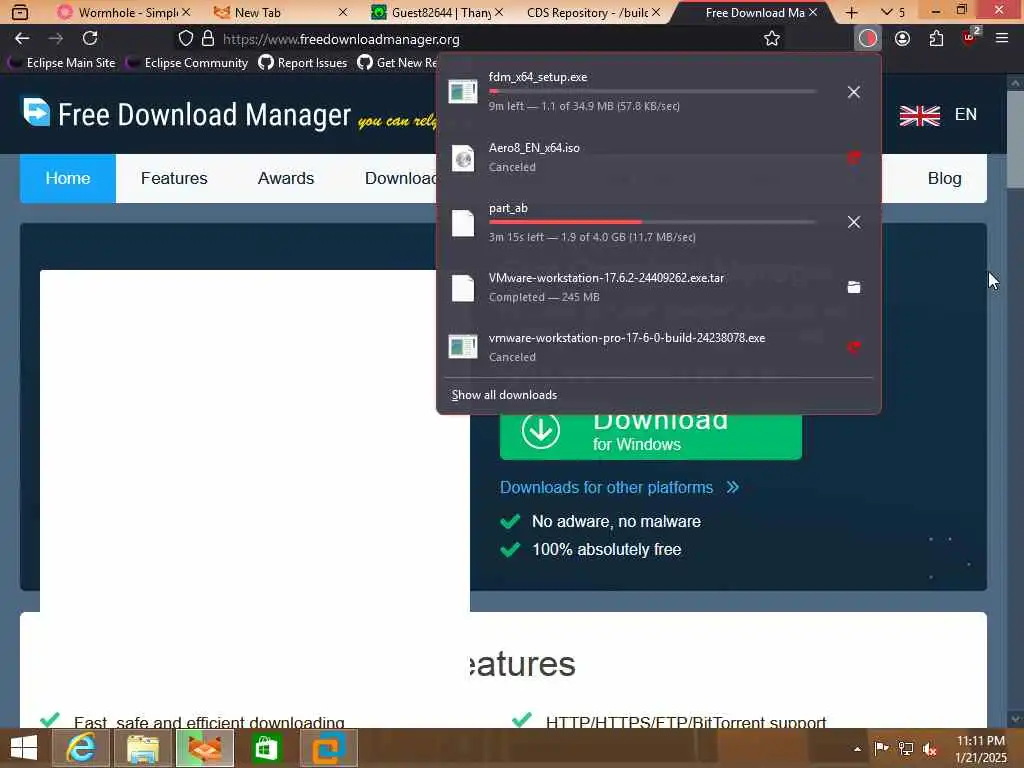This screenshot has width=1024, height=768.
Task: Select the Blog navigation item
Action: click(x=944, y=178)
